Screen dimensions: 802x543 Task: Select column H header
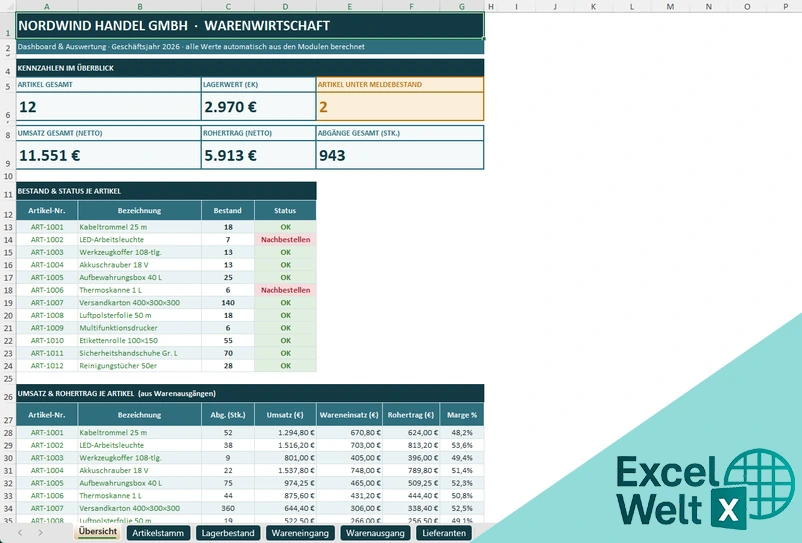click(x=491, y=6)
